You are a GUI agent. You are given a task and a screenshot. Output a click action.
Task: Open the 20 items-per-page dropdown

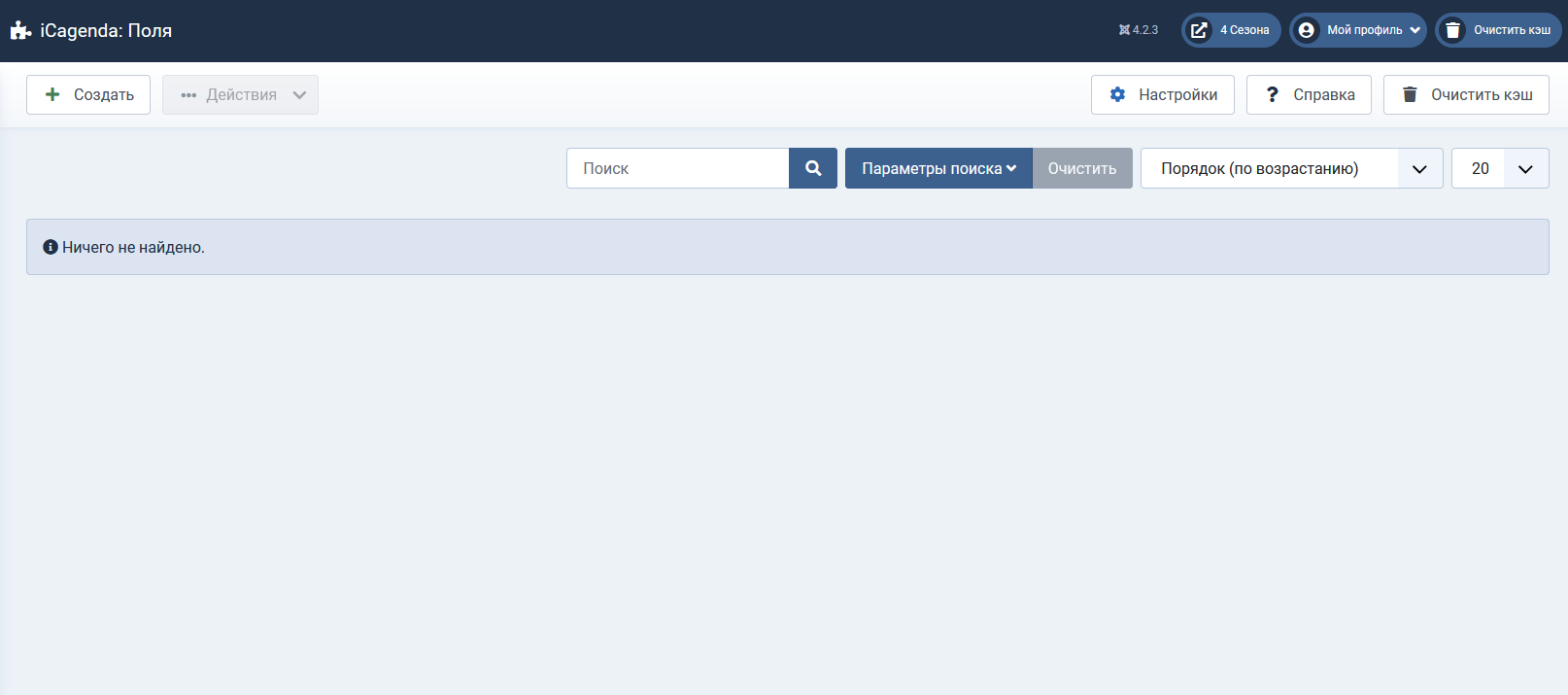1499,168
